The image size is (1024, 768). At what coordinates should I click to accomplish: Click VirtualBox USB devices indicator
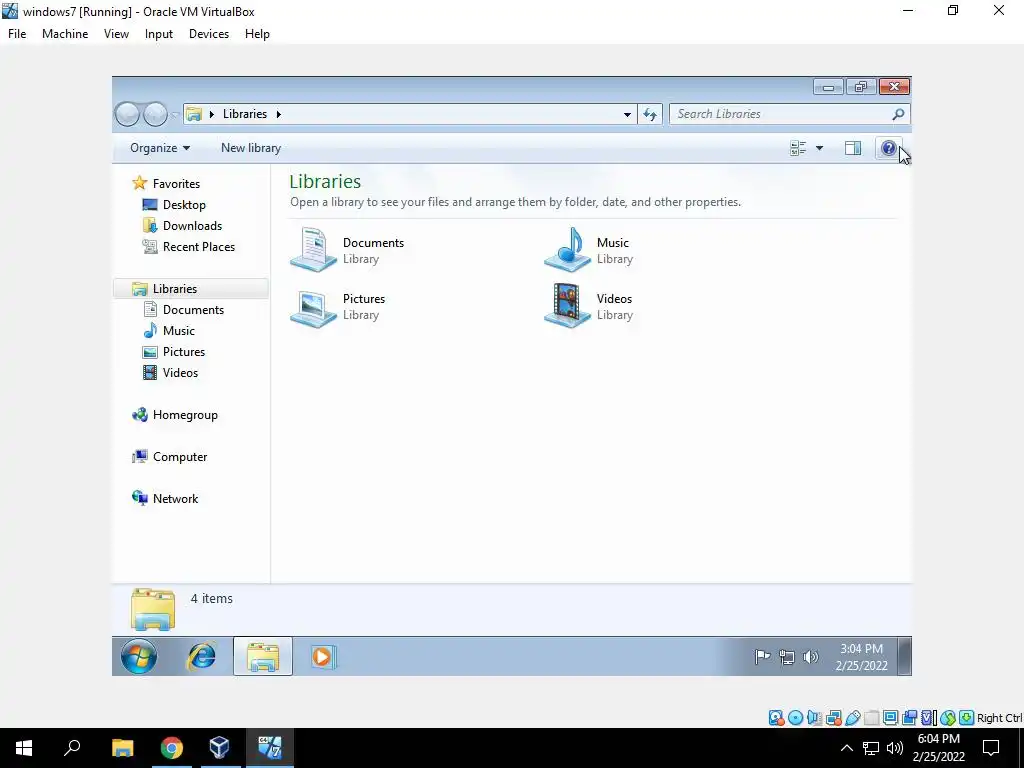pos(852,718)
